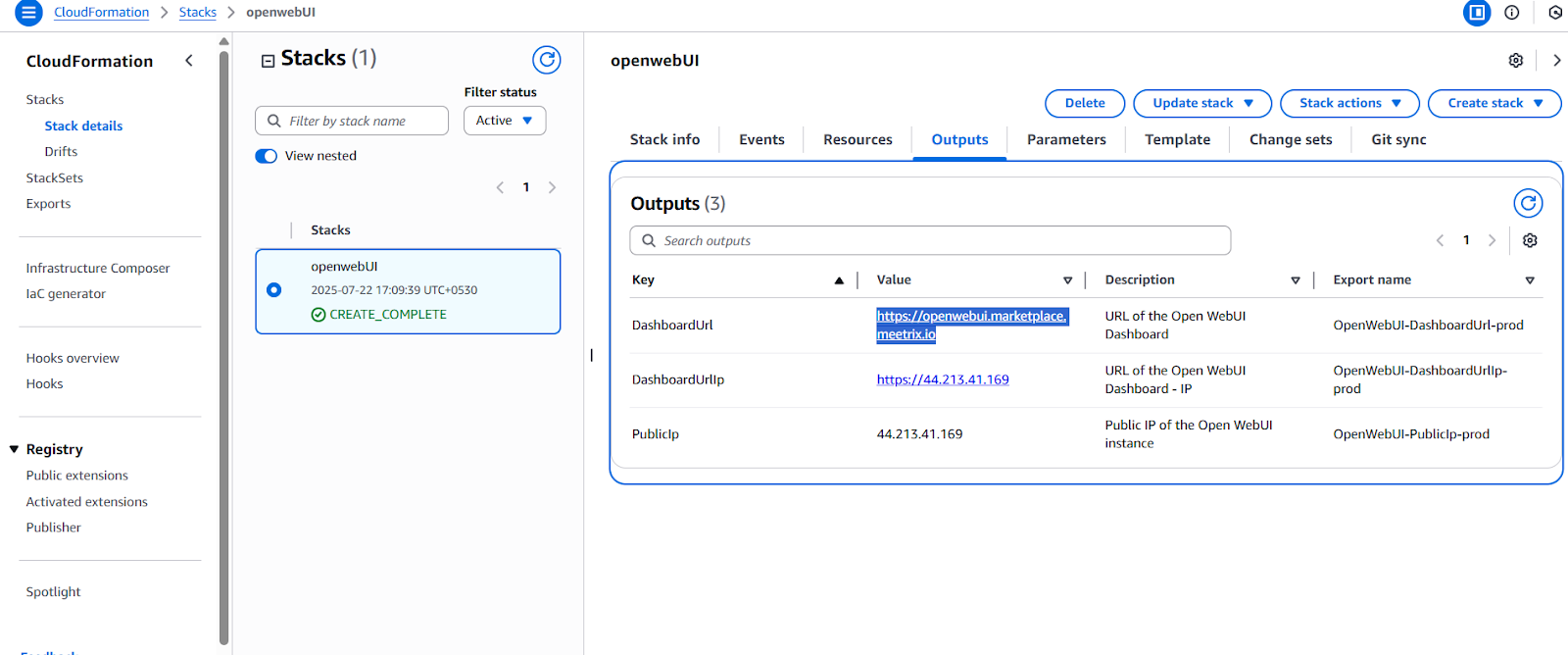Open Spotlight in side navigation

click(54, 592)
